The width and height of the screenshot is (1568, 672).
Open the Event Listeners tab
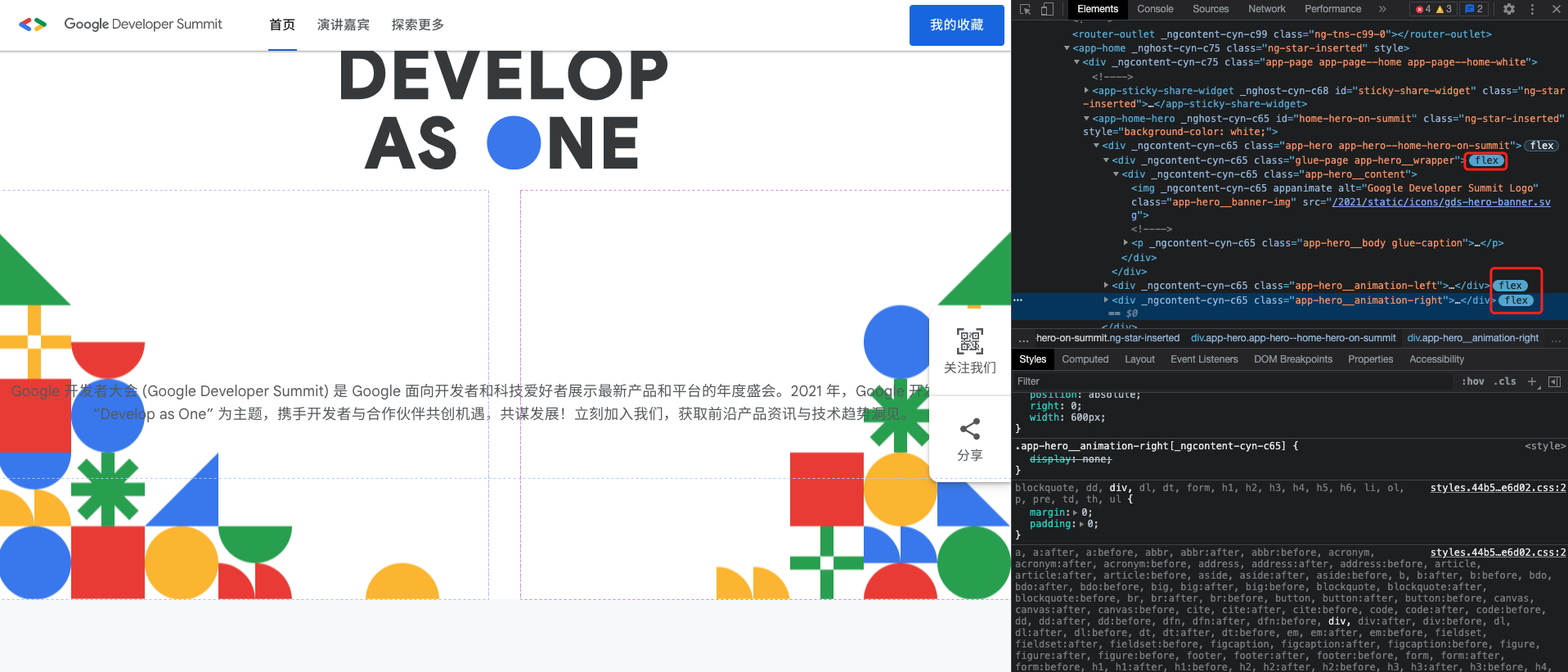point(1204,359)
